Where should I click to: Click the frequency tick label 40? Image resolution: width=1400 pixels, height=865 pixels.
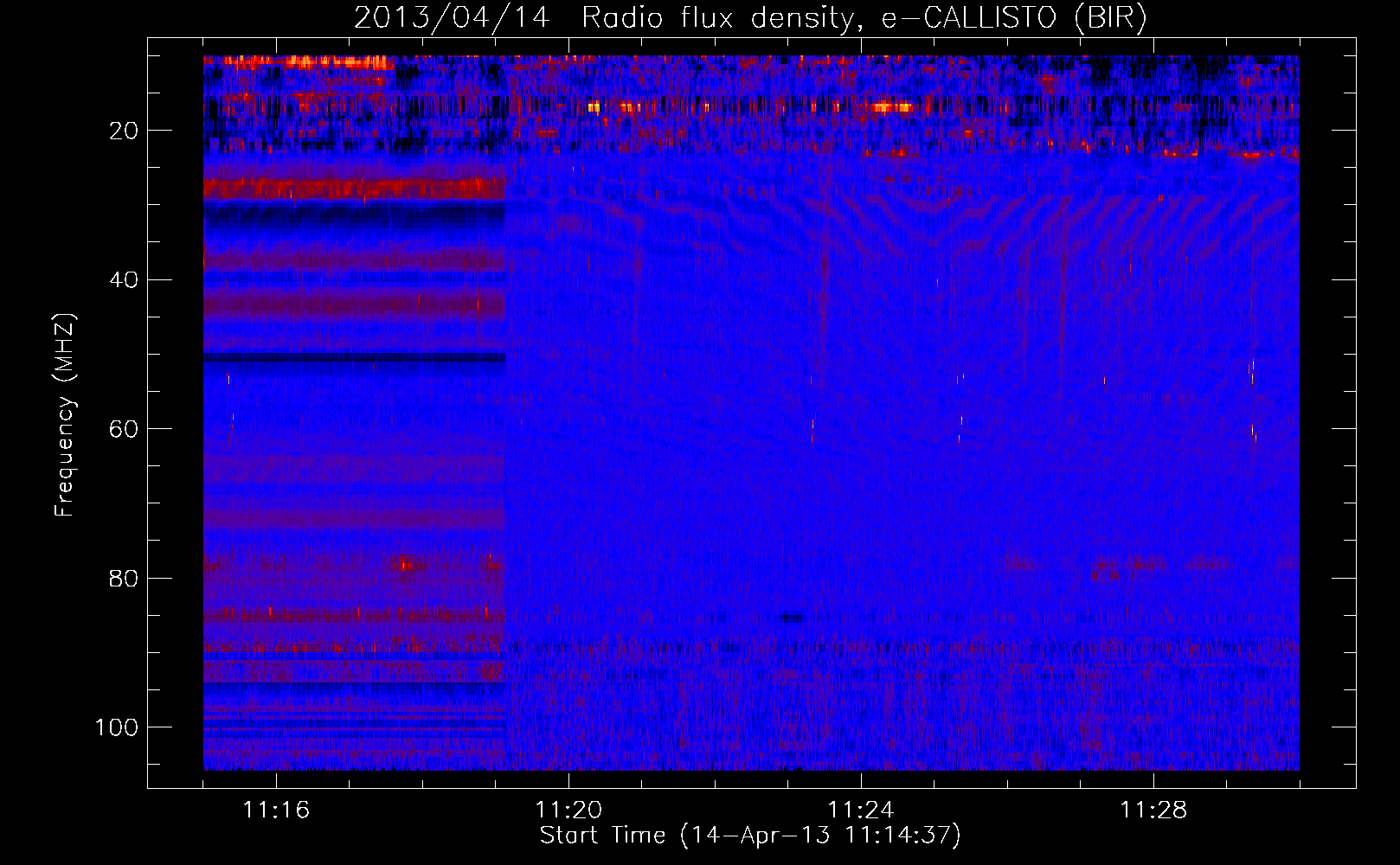pos(124,280)
